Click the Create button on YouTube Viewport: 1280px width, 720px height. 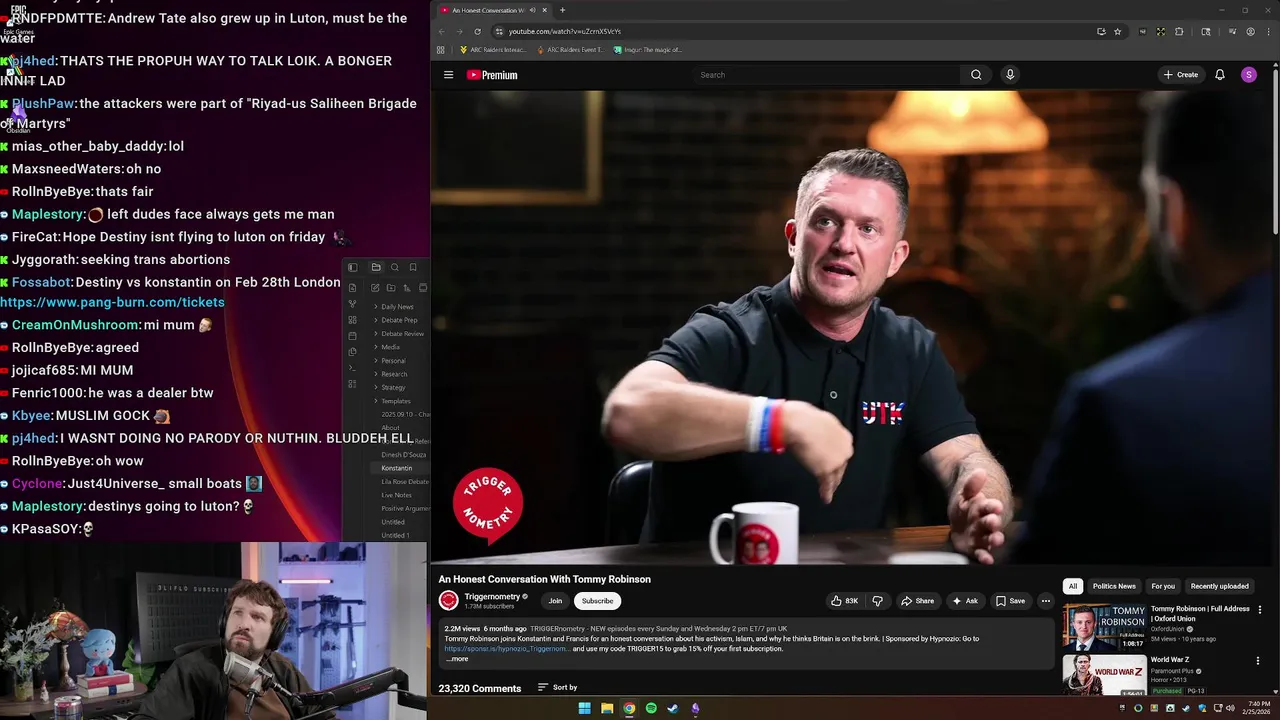[x=1181, y=75]
